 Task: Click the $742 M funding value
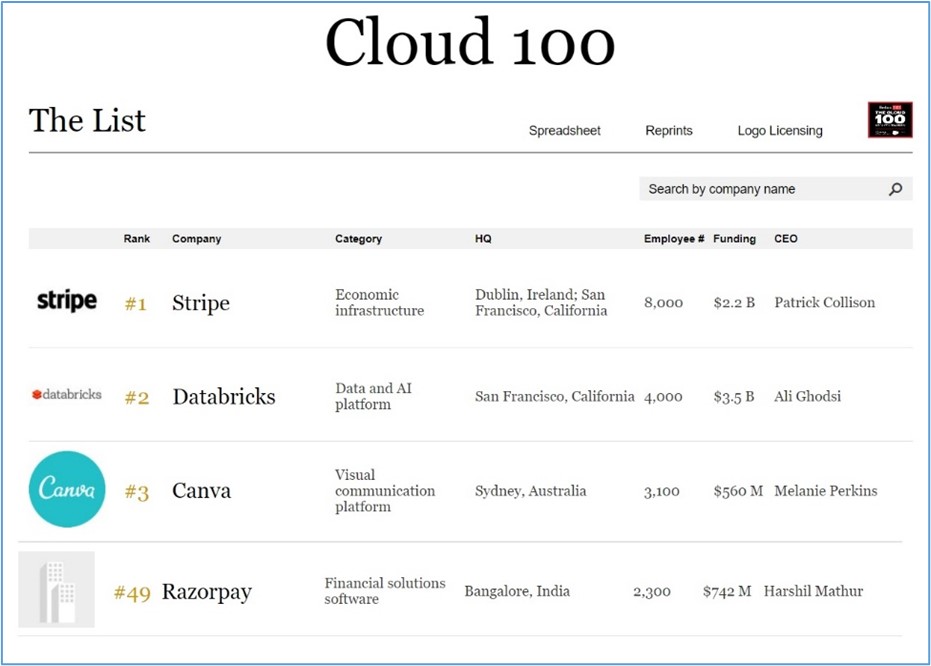(727, 591)
